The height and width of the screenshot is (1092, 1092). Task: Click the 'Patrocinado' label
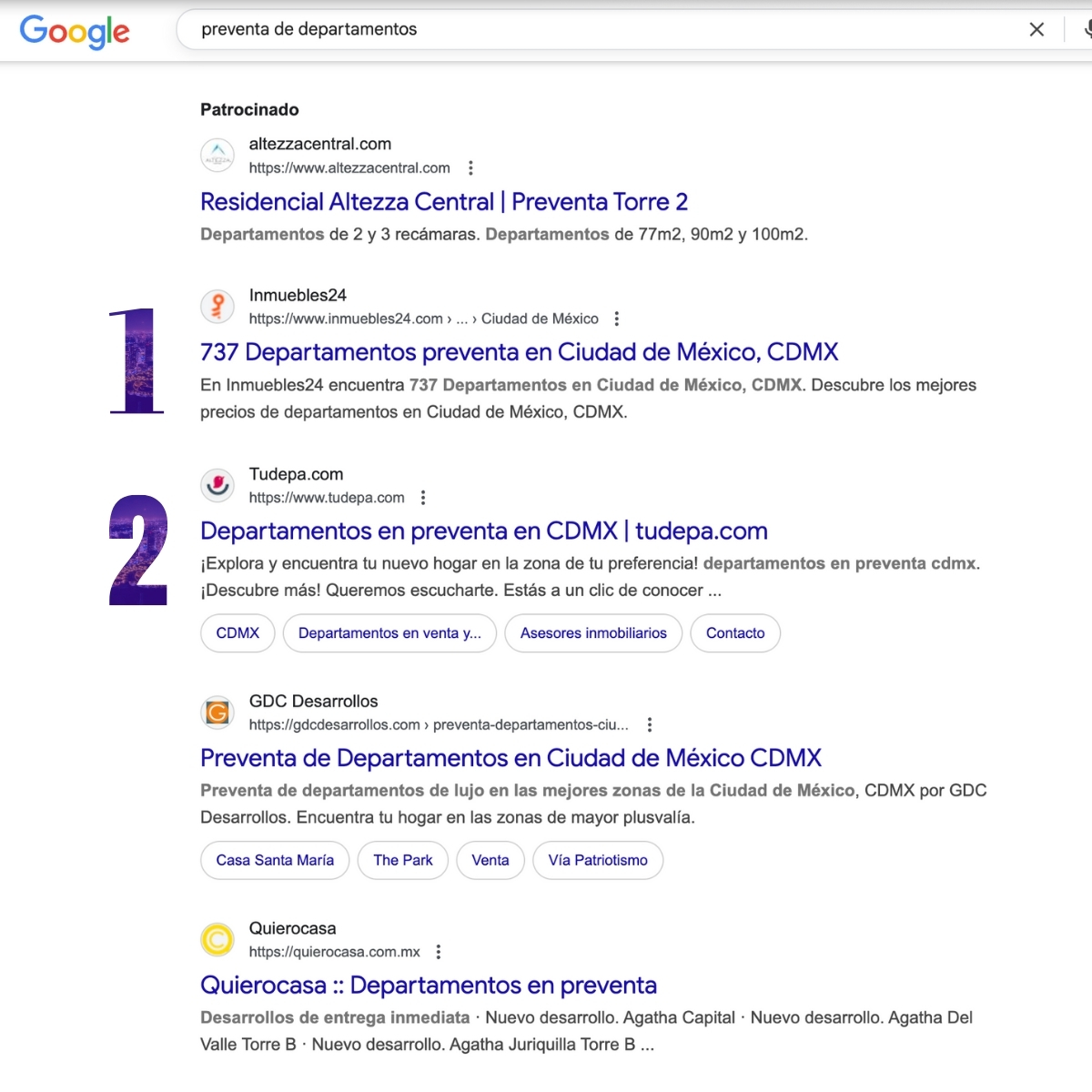249,110
